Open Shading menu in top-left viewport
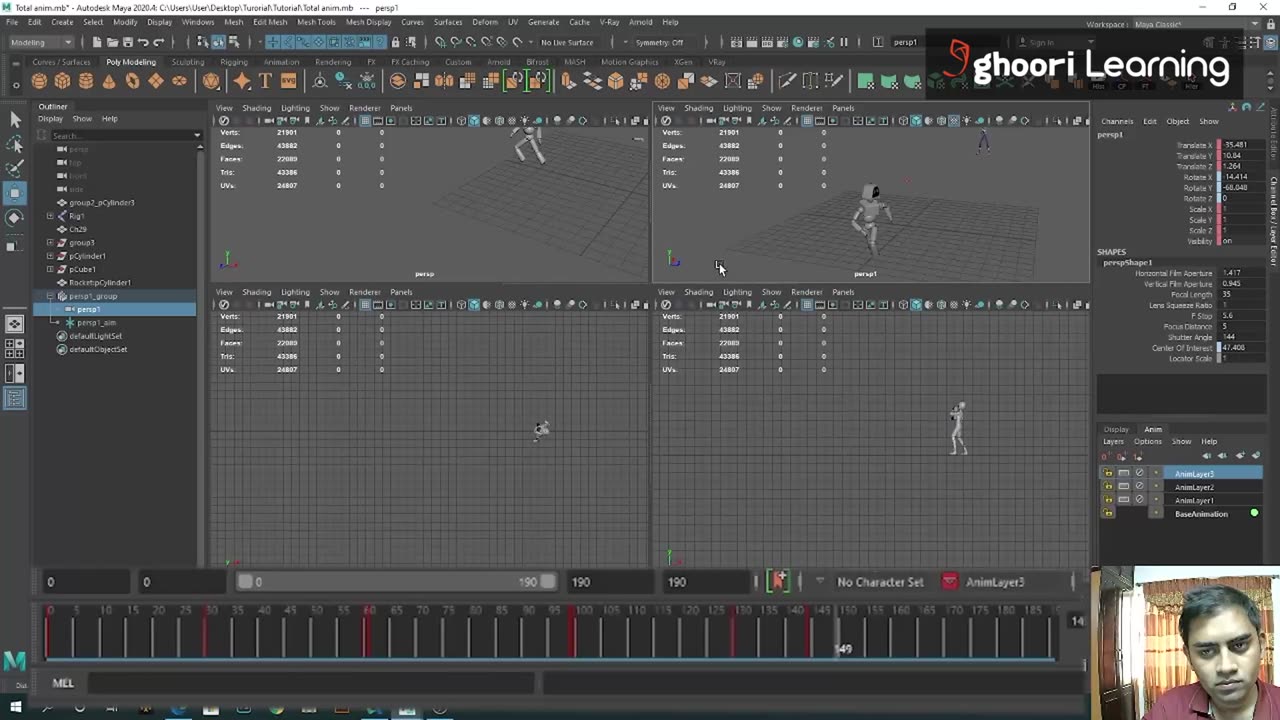The width and height of the screenshot is (1280, 720). click(x=256, y=108)
